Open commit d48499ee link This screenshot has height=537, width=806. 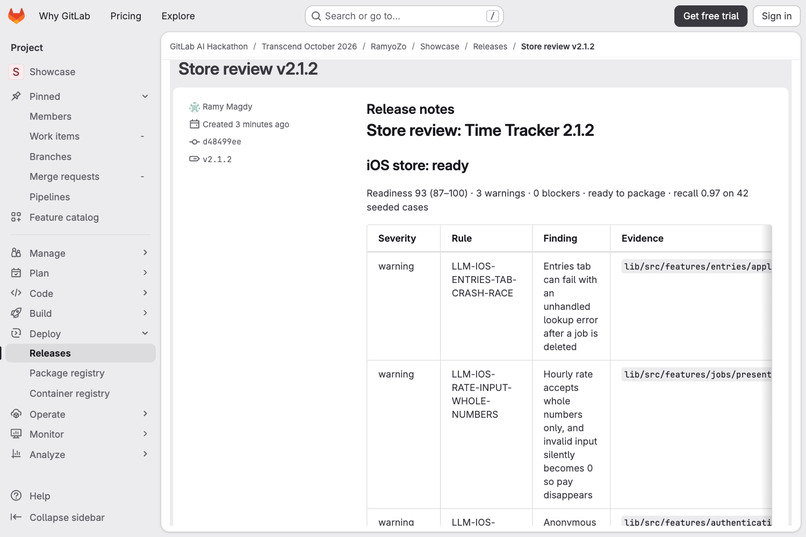click(222, 142)
